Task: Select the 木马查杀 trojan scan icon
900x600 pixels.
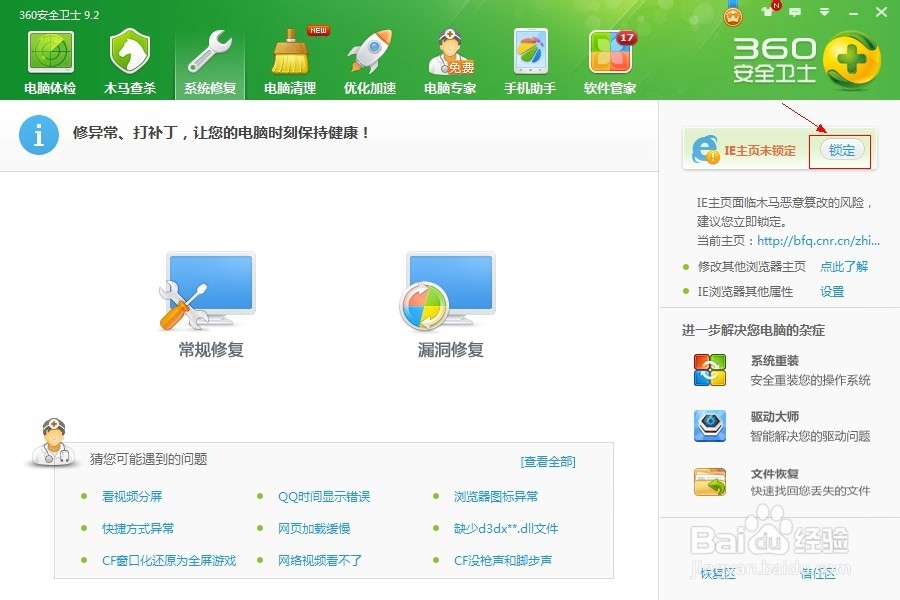Action: tap(129, 60)
